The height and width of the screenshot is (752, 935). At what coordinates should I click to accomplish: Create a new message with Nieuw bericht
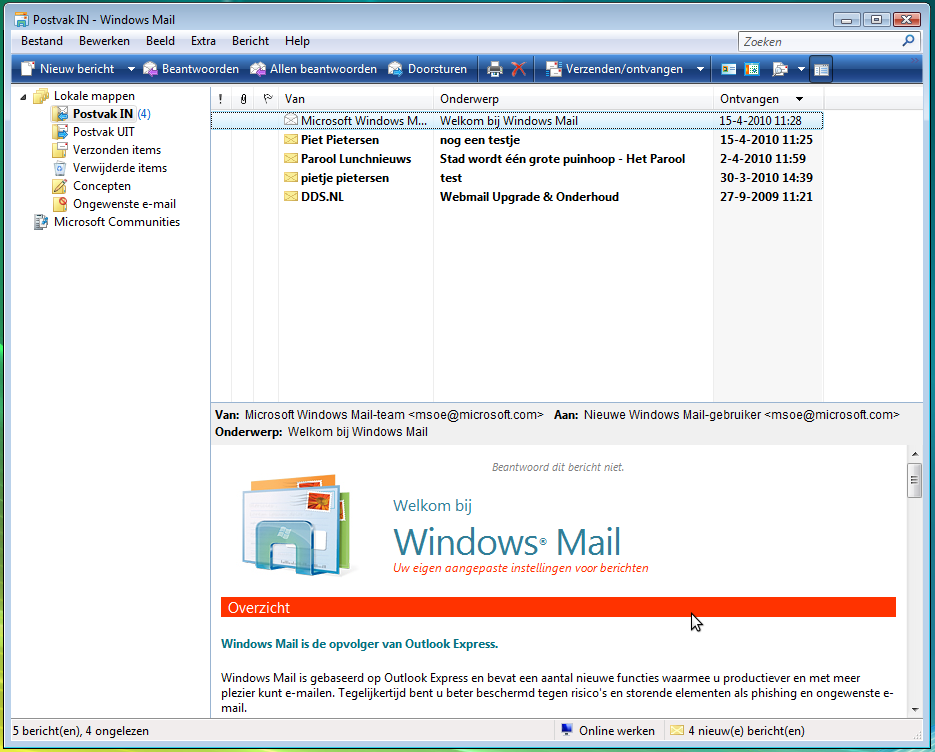pos(67,69)
